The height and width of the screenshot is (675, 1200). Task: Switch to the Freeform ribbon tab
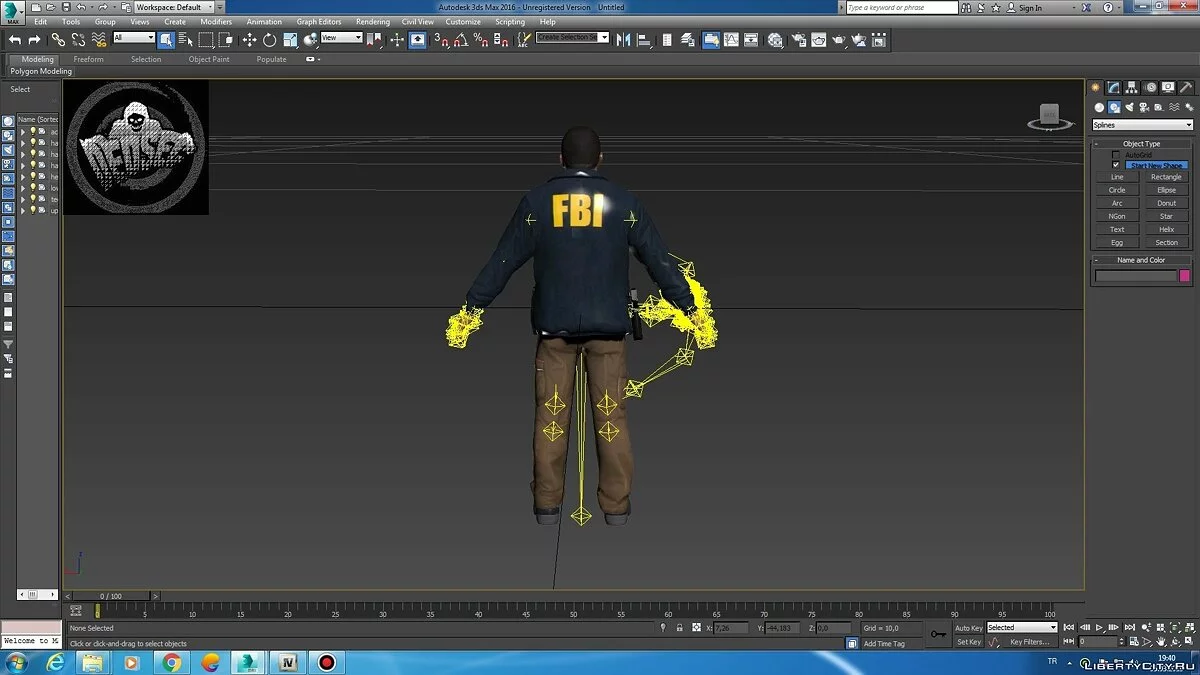tap(88, 59)
